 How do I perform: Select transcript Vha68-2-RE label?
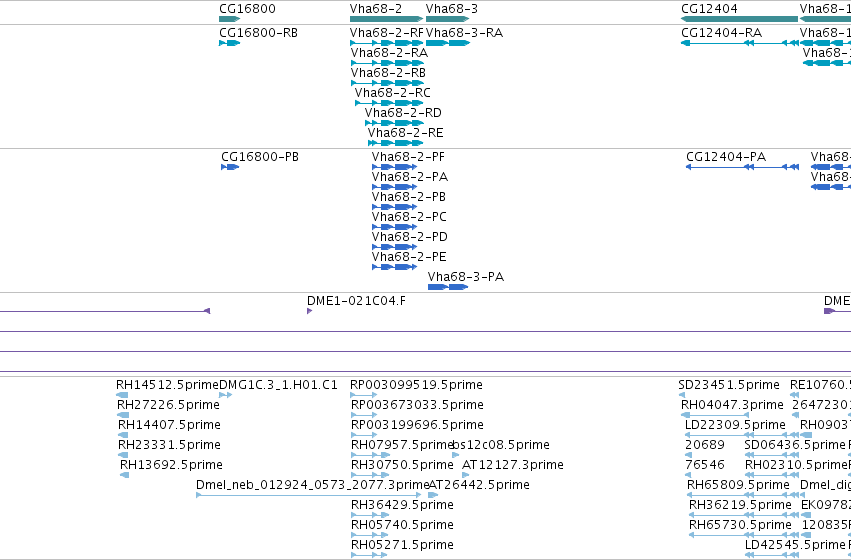click(405, 133)
